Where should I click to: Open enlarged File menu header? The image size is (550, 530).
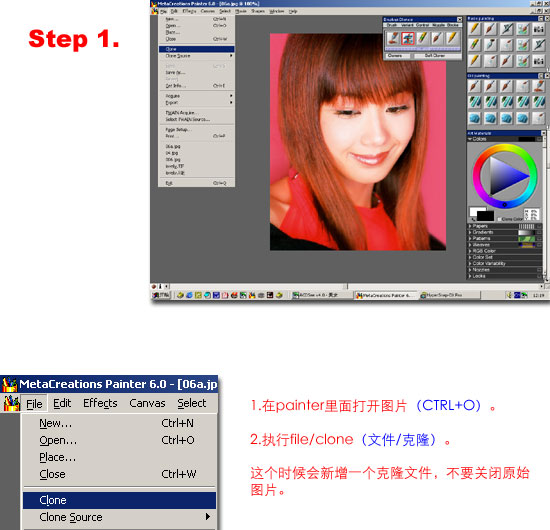pyautogui.click(x=34, y=404)
